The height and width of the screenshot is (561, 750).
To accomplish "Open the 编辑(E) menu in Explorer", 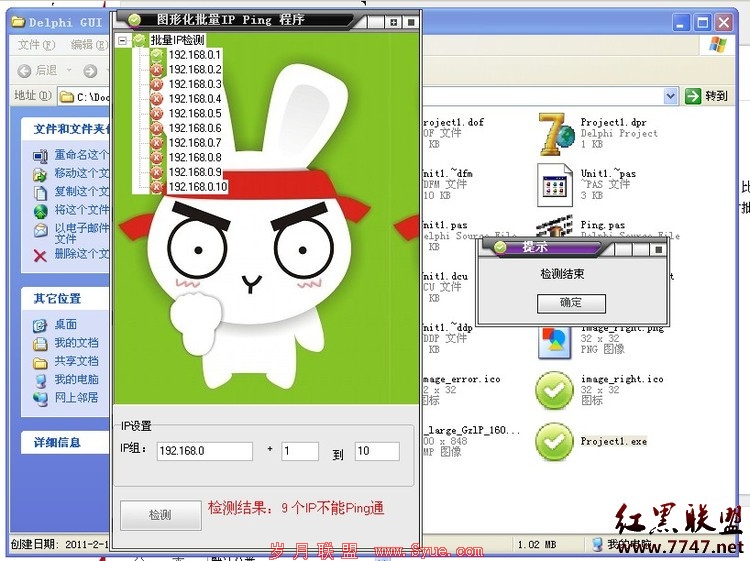I will (x=89, y=45).
